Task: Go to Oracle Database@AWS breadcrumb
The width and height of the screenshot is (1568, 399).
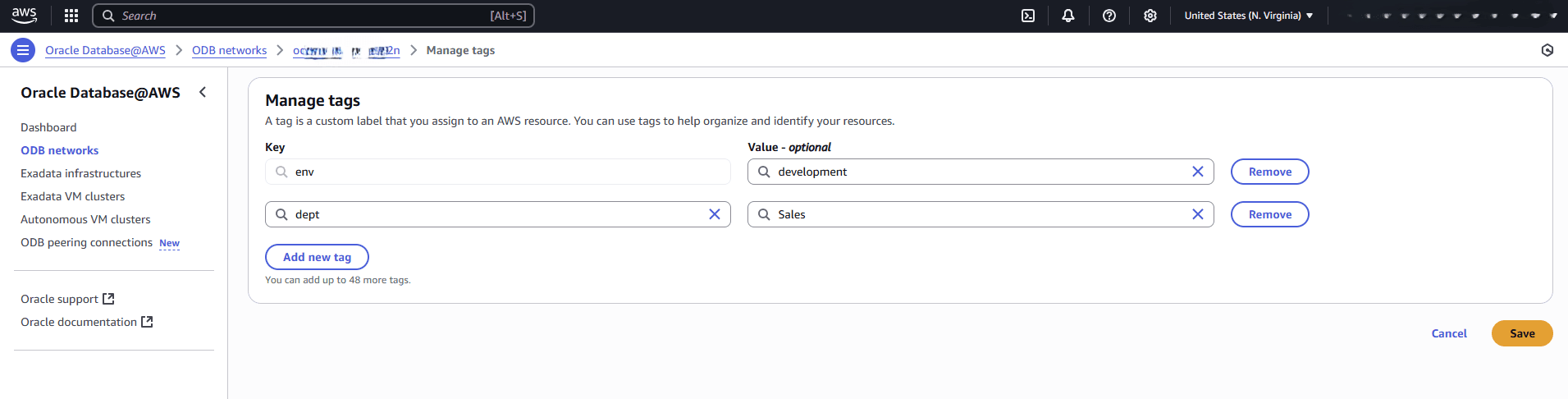Action: point(105,50)
